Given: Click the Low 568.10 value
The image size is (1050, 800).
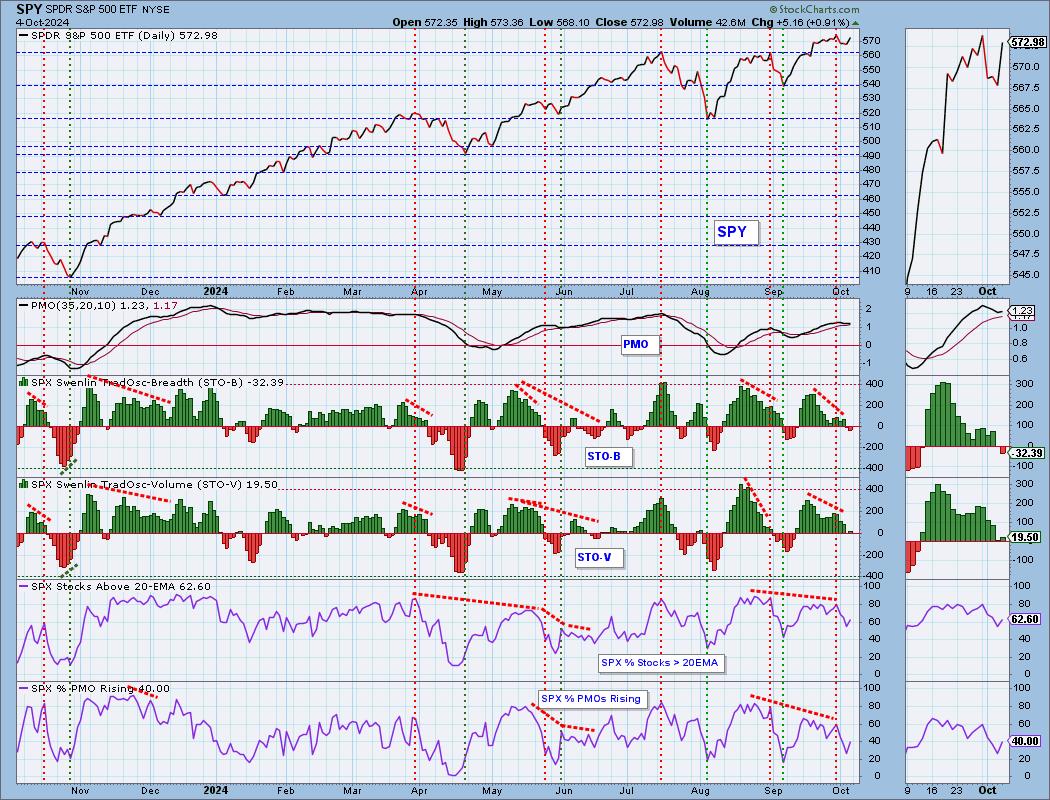Looking at the screenshot, I should coord(559,22).
